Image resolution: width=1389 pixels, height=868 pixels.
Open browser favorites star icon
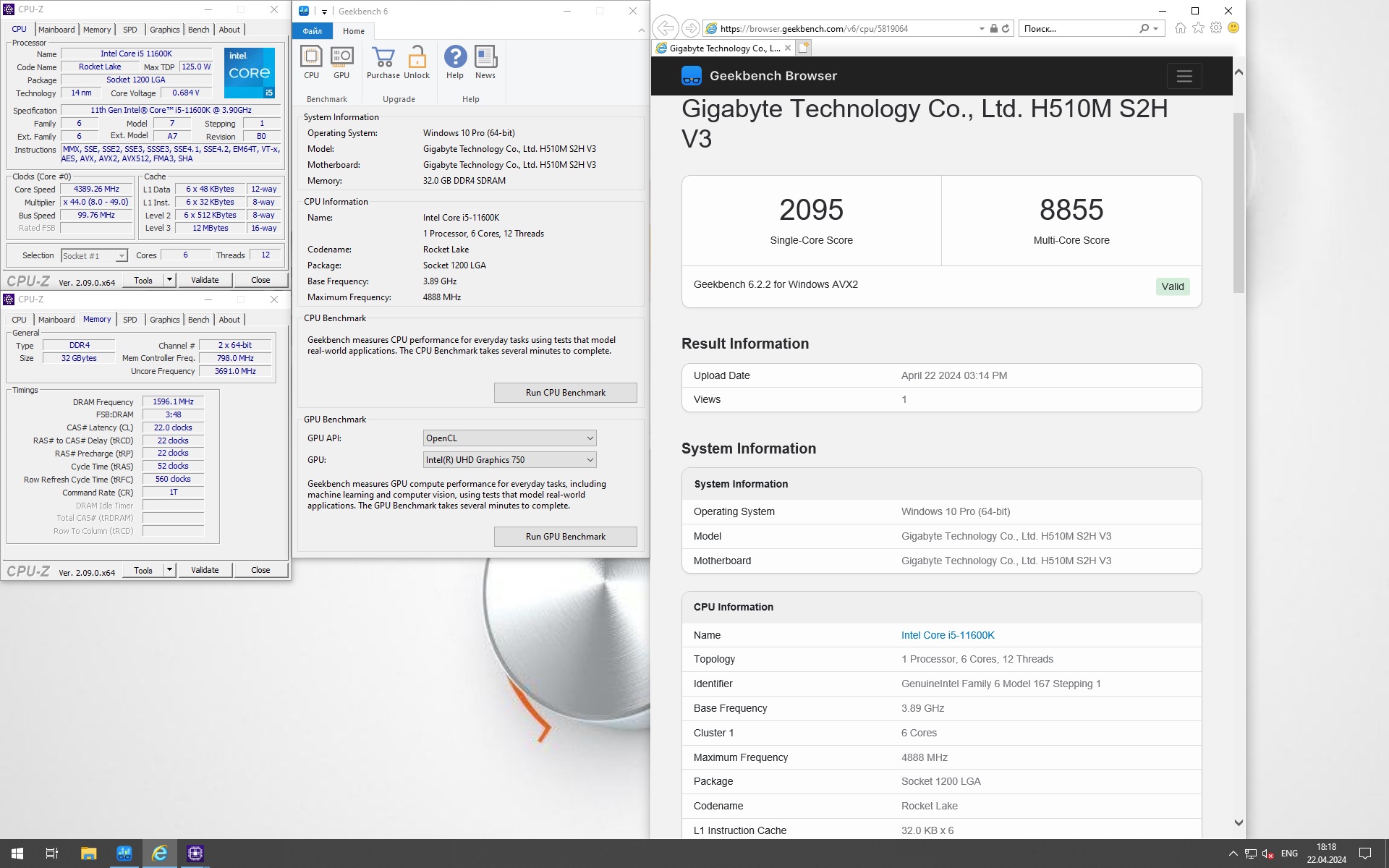tap(1199, 28)
